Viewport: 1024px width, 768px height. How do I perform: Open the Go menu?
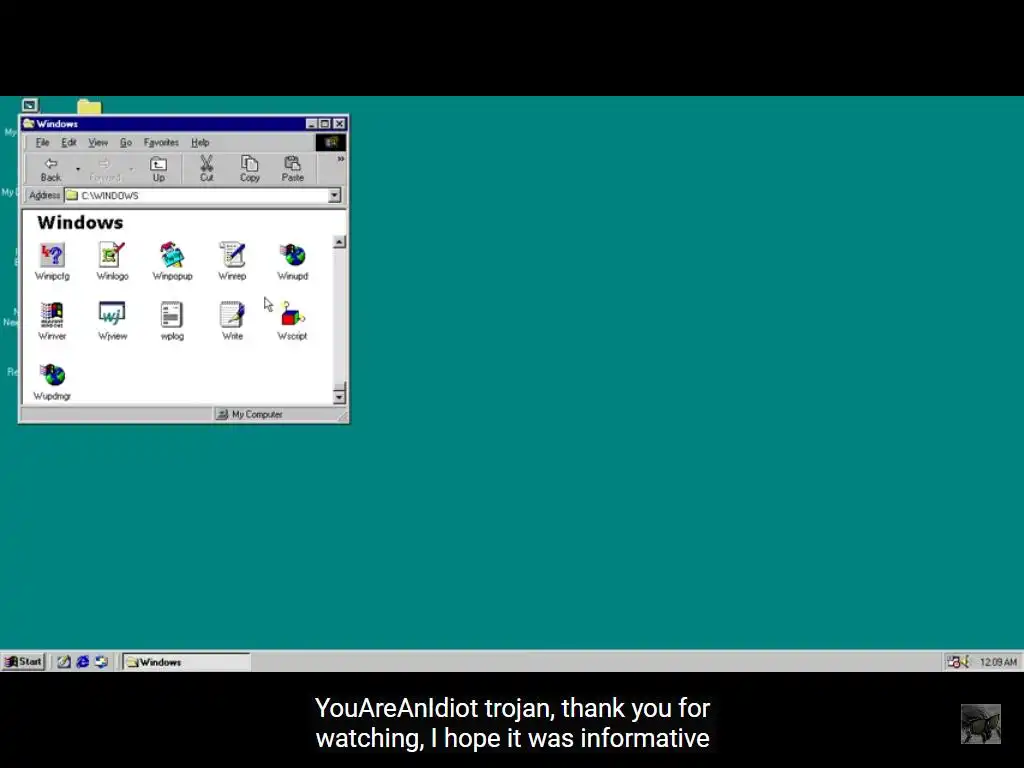point(126,142)
